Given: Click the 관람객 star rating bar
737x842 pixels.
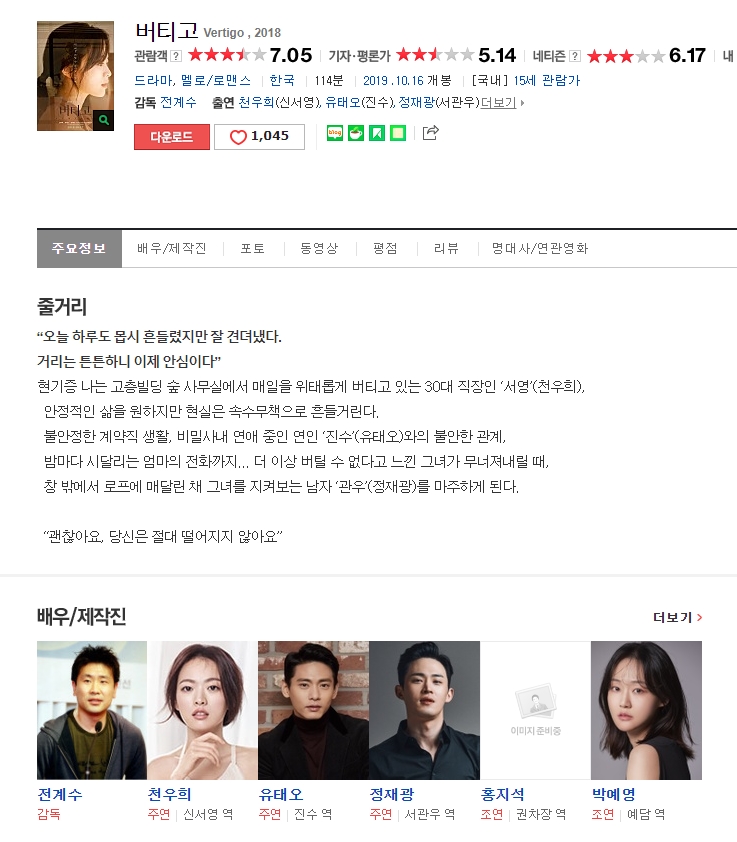Looking at the screenshot, I should (227, 55).
